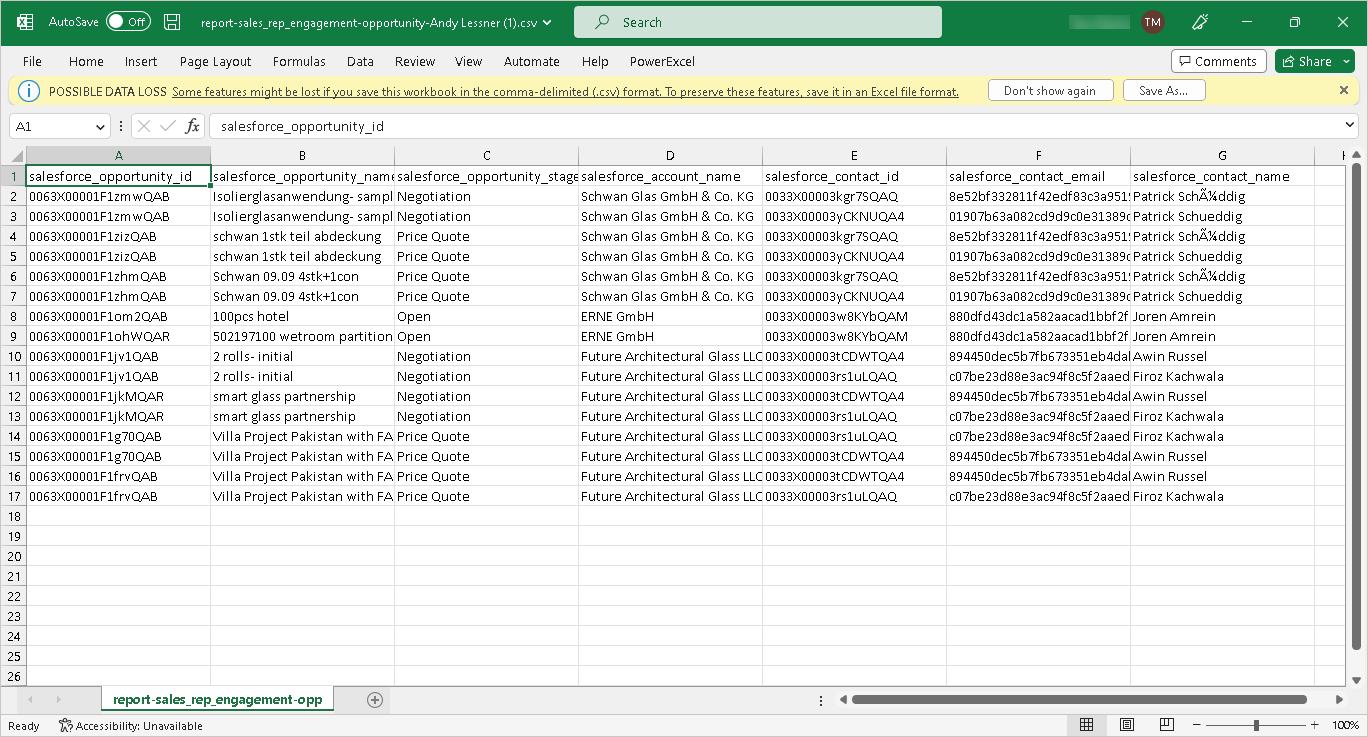Open the Data ribbon tab
1368x737 pixels.
(x=360, y=61)
